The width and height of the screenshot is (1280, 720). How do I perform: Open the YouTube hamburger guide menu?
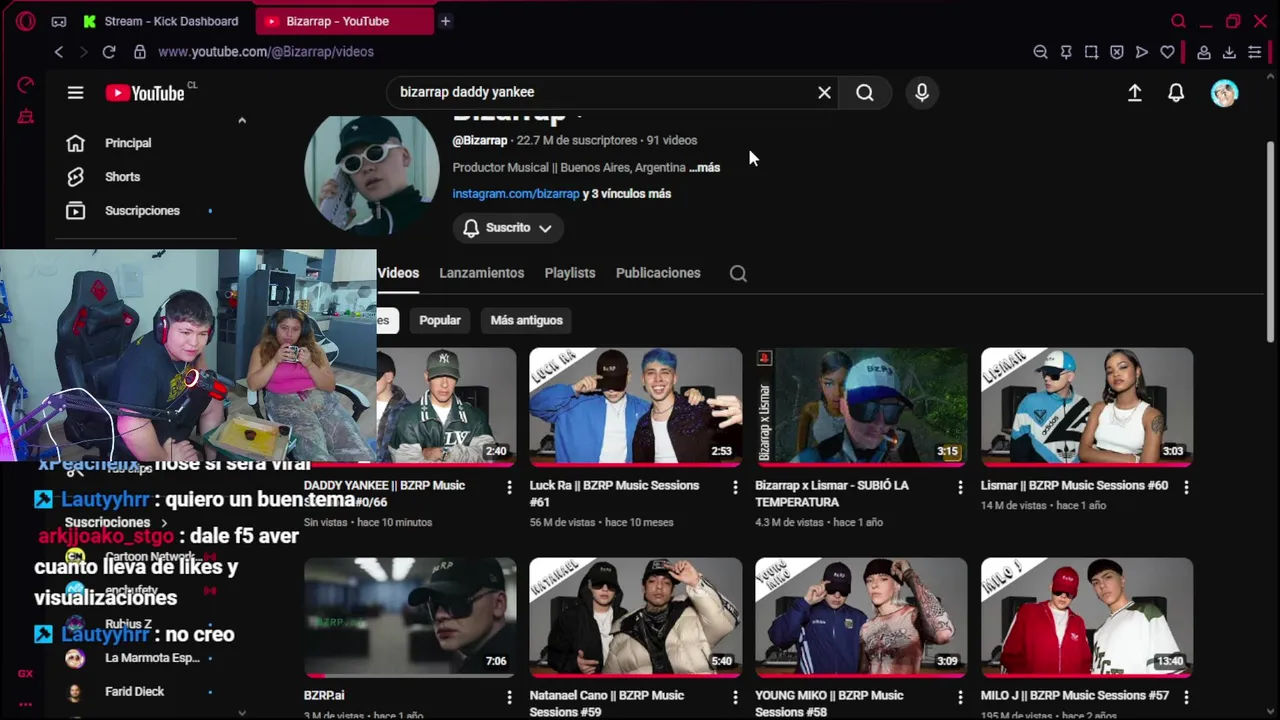tap(75, 93)
